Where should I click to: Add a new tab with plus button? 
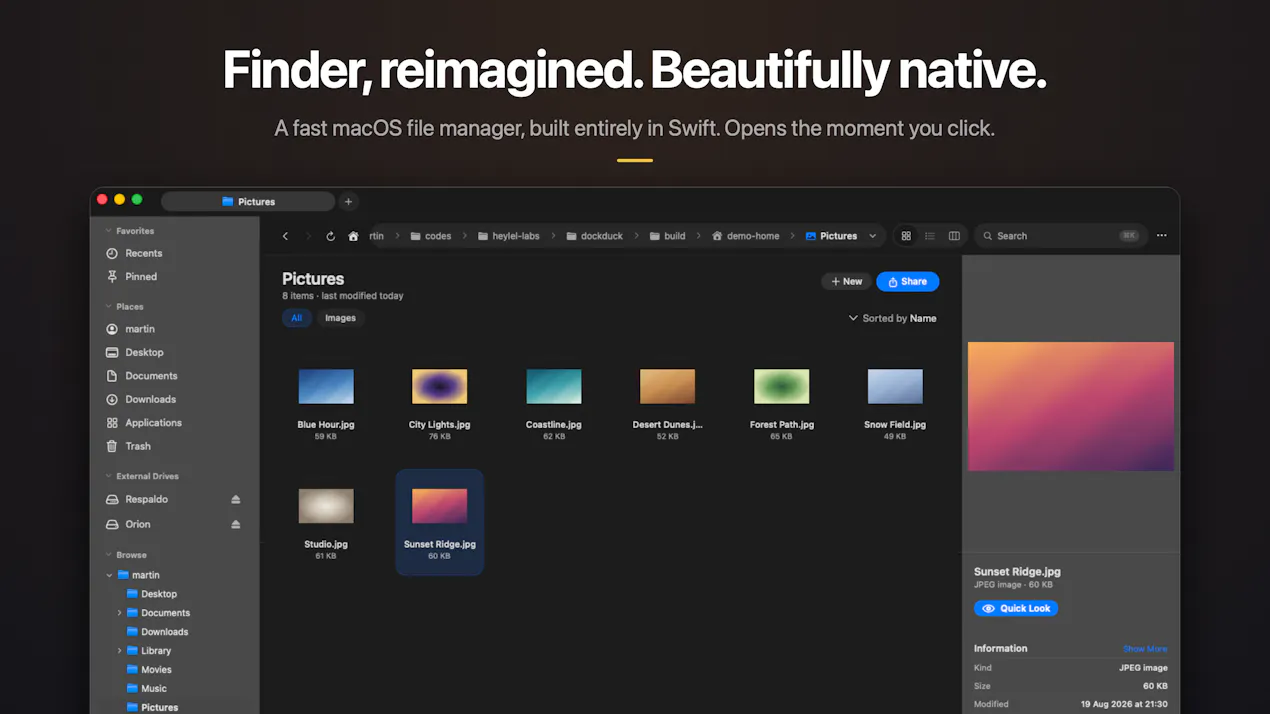tap(348, 201)
